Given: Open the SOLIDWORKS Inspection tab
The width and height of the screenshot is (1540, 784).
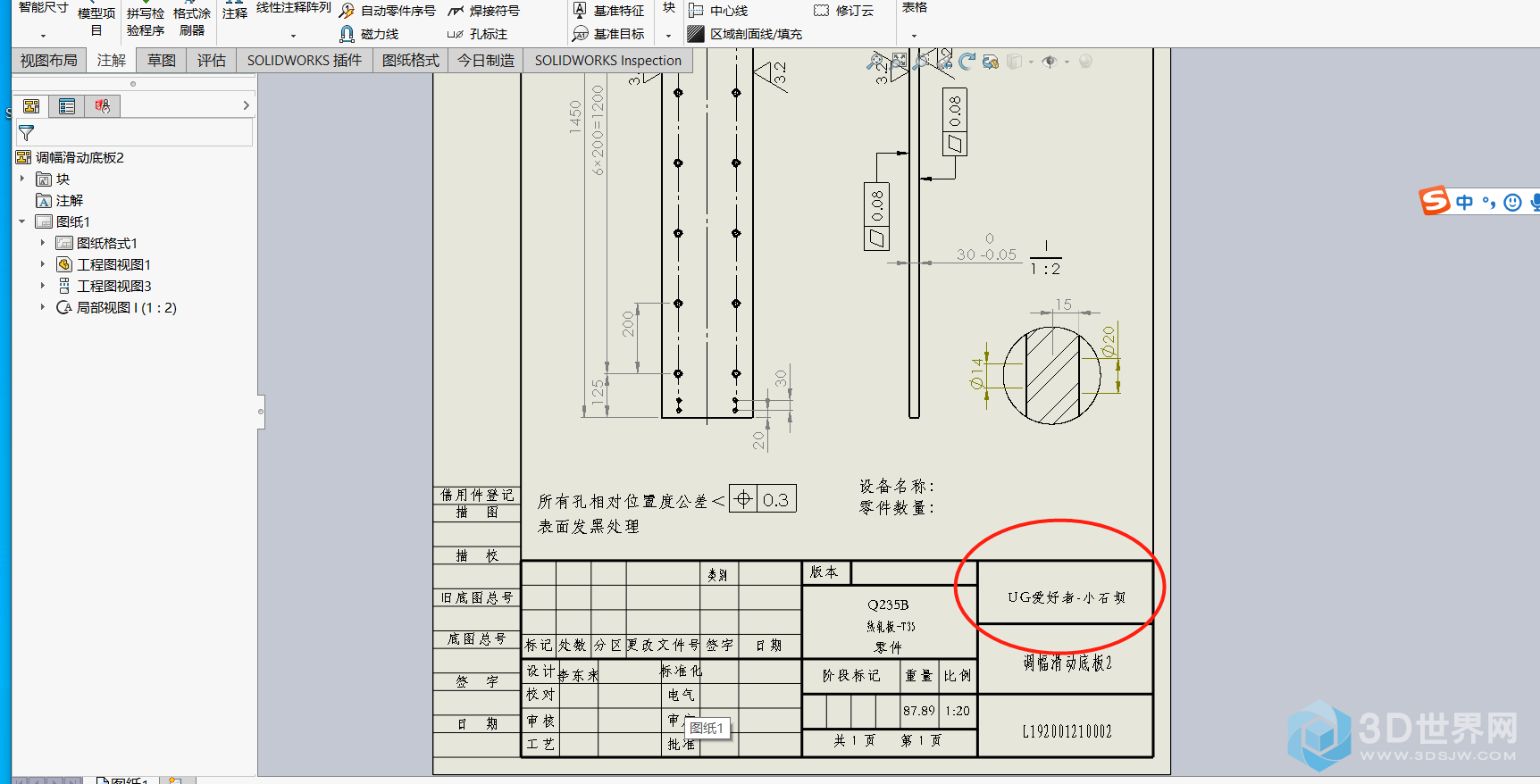Looking at the screenshot, I should pos(608,61).
